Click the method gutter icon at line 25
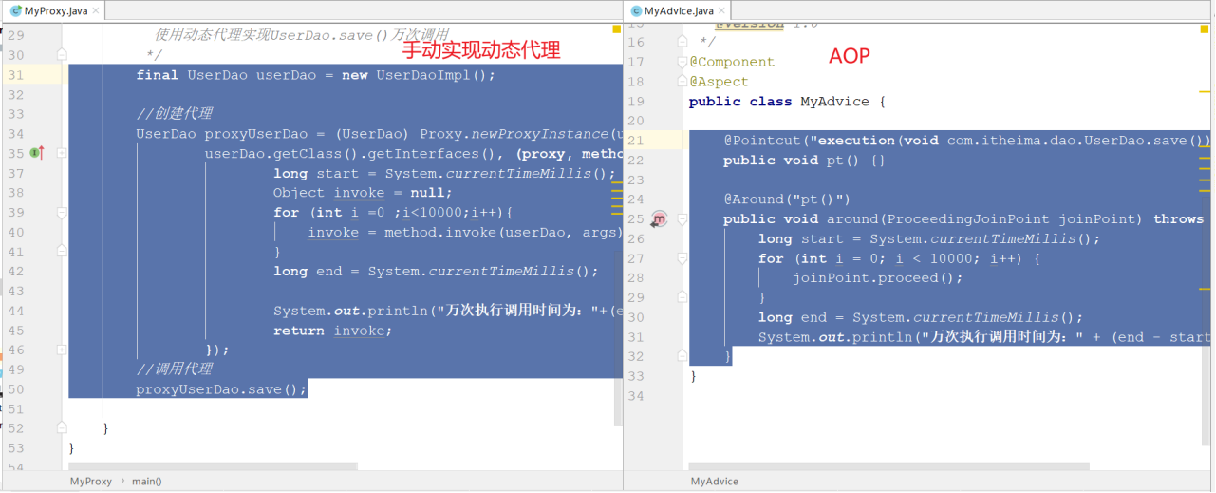 coord(658,219)
